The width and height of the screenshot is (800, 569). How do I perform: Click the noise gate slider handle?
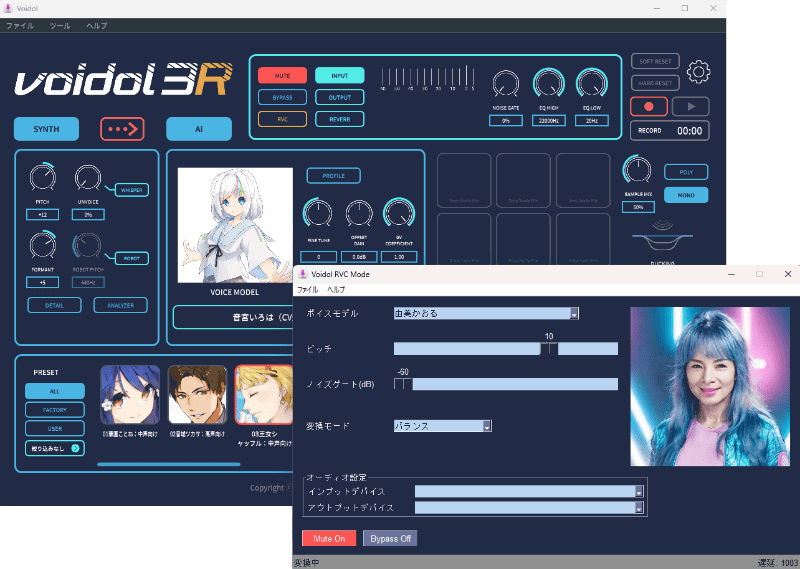pos(403,384)
